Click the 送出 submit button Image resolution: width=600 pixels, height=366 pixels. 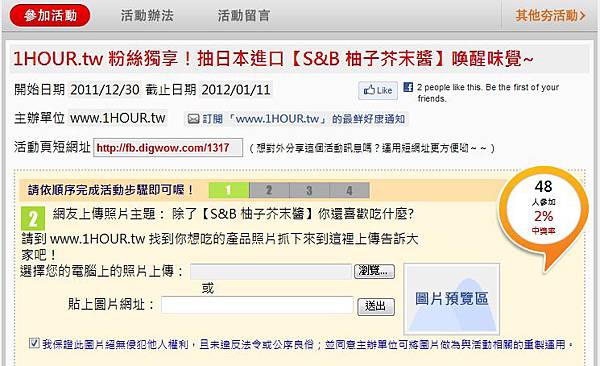click(376, 307)
